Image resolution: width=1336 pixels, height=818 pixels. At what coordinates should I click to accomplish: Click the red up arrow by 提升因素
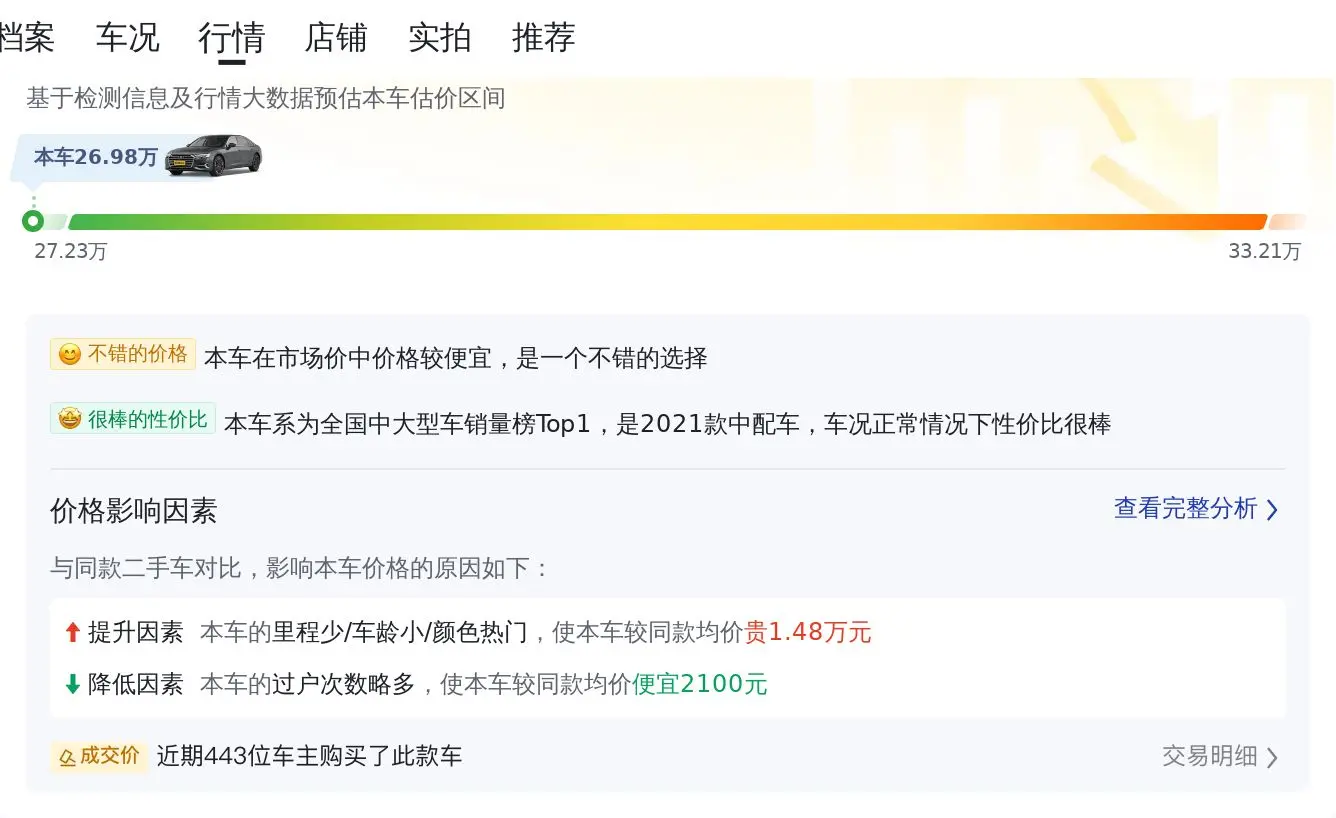72,632
